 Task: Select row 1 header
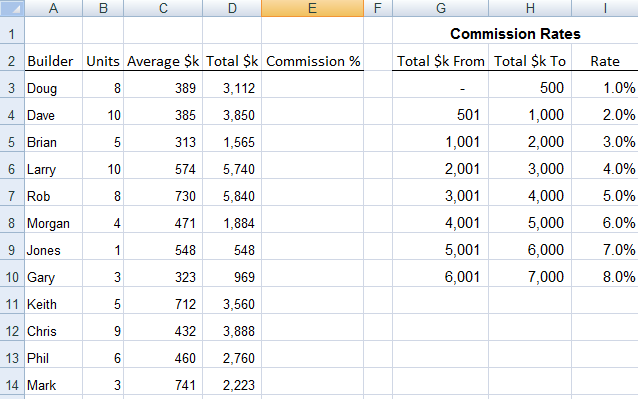coord(12,31)
